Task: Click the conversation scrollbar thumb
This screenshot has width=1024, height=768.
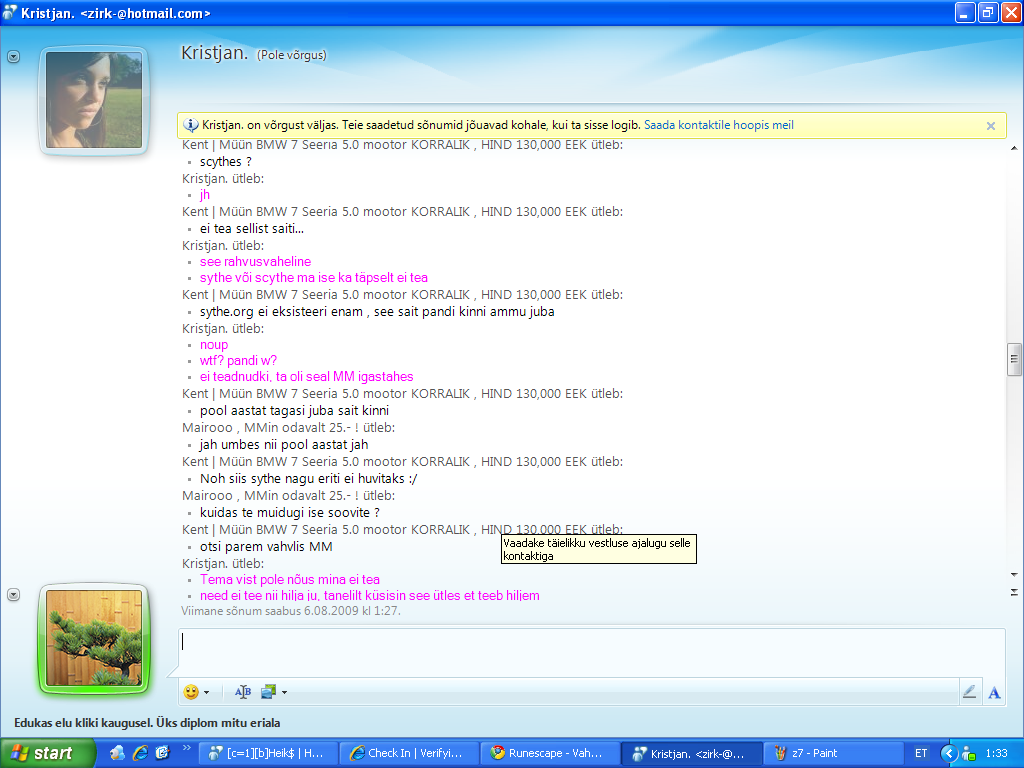Action: (x=1013, y=357)
